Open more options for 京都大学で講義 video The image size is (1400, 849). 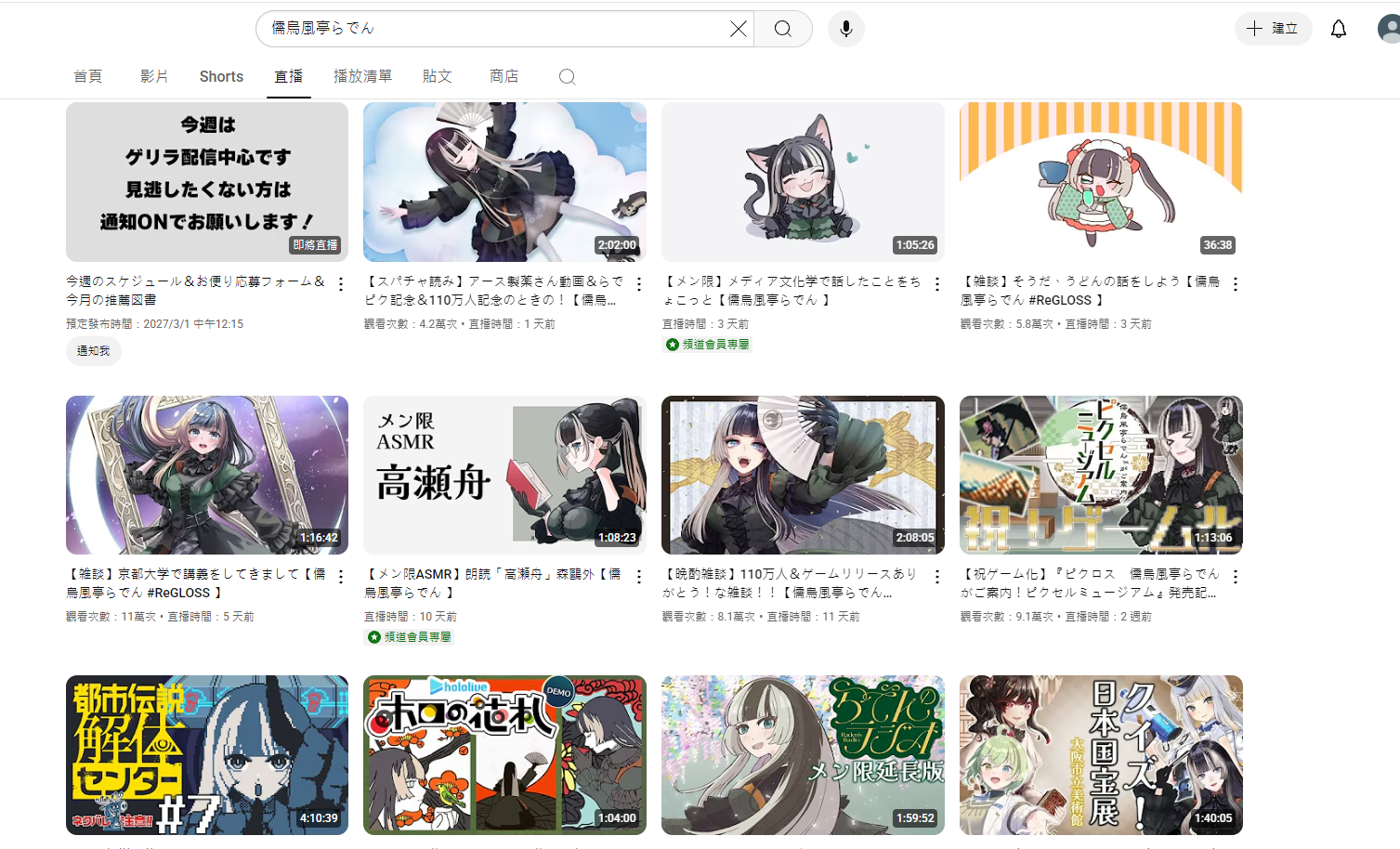(341, 577)
